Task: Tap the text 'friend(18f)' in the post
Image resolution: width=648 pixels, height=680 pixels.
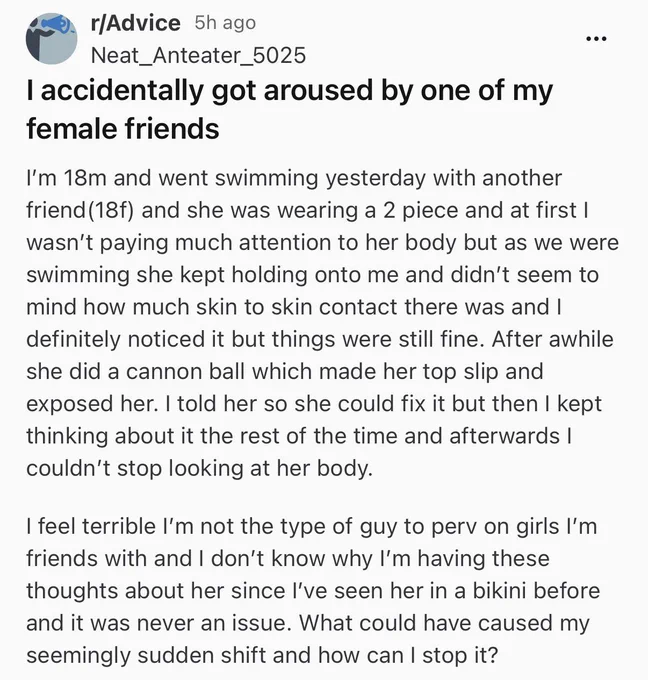Action: (80, 210)
